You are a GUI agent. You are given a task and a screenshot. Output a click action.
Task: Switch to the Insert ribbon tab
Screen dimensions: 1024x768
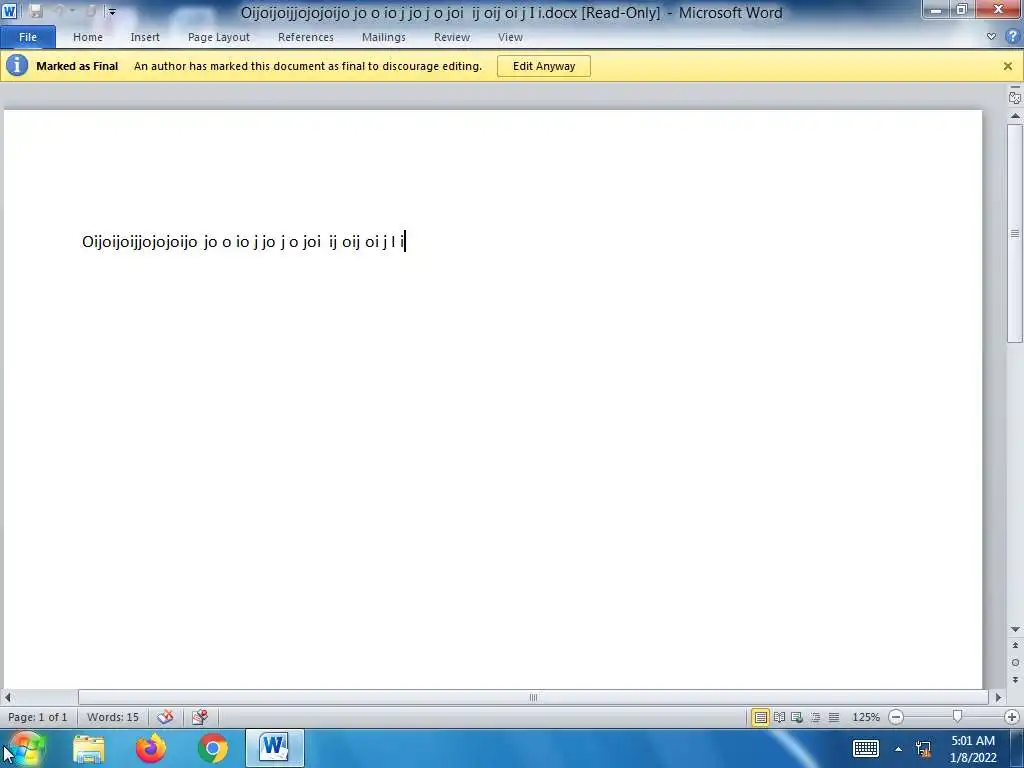[145, 37]
